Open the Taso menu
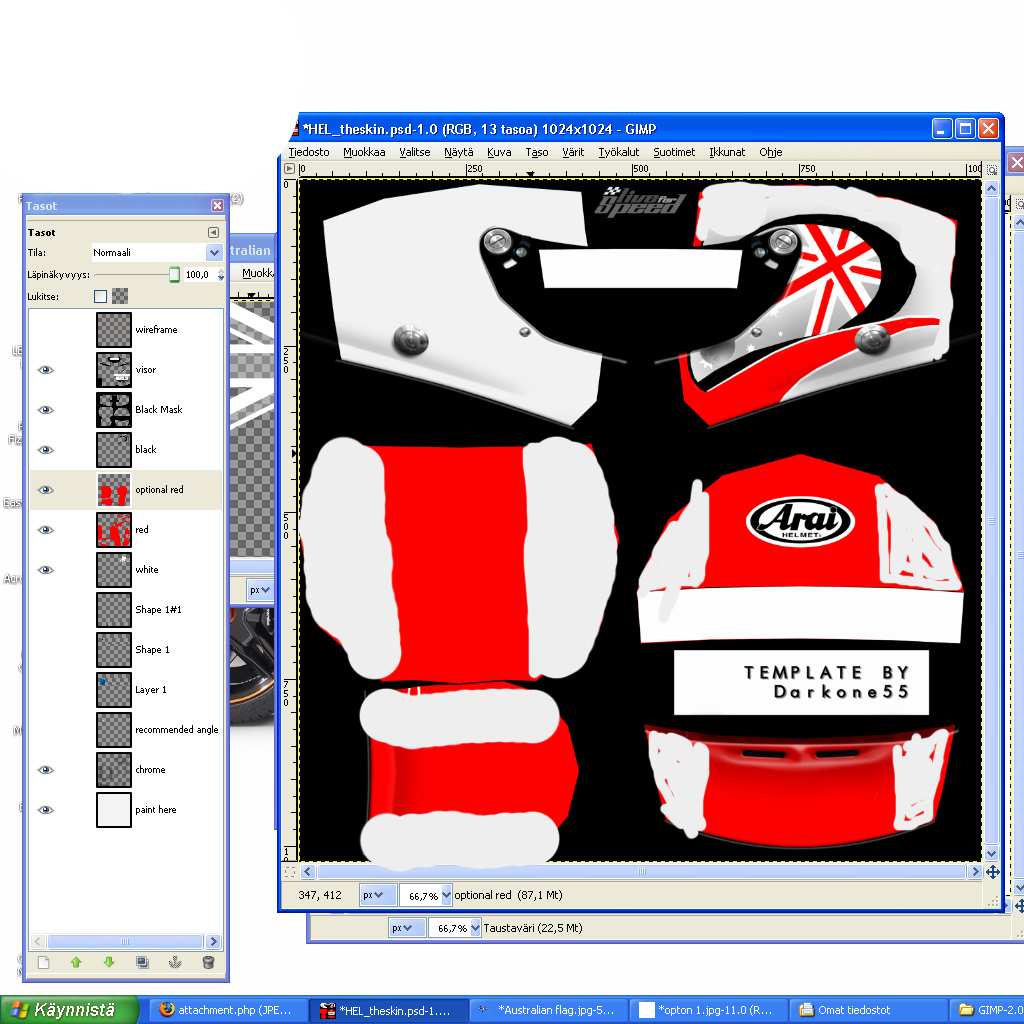 coord(537,152)
